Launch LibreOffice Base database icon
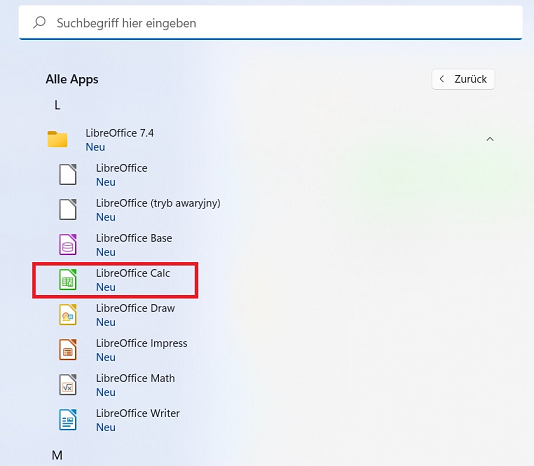 click(68, 245)
